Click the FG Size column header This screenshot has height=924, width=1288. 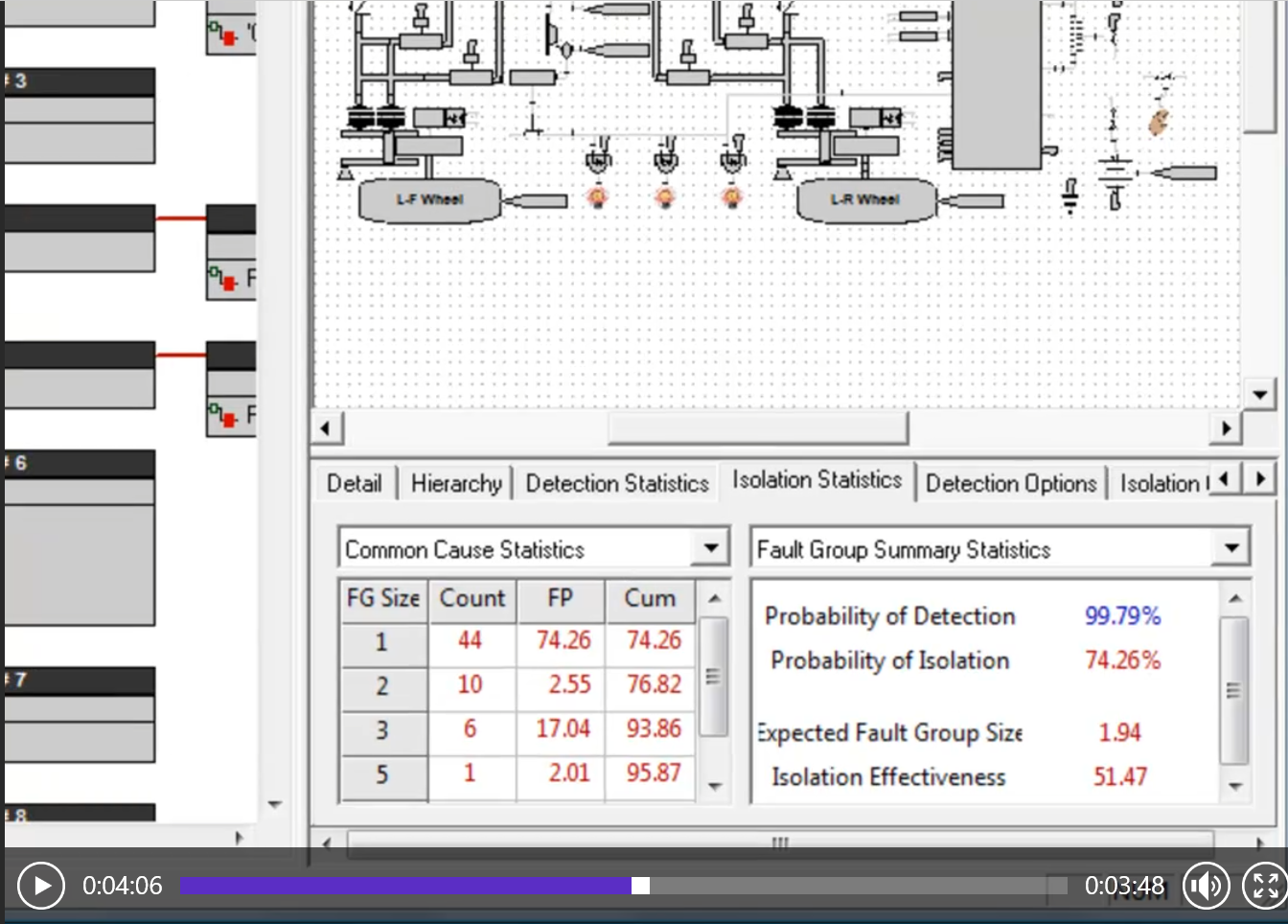(383, 598)
